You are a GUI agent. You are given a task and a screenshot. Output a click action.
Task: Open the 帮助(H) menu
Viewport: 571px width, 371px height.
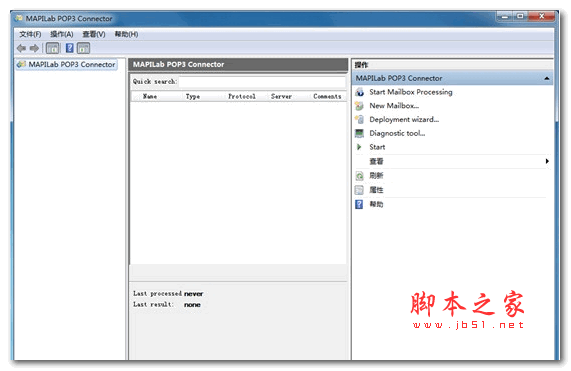pyautogui.click(x=126, y=34)
